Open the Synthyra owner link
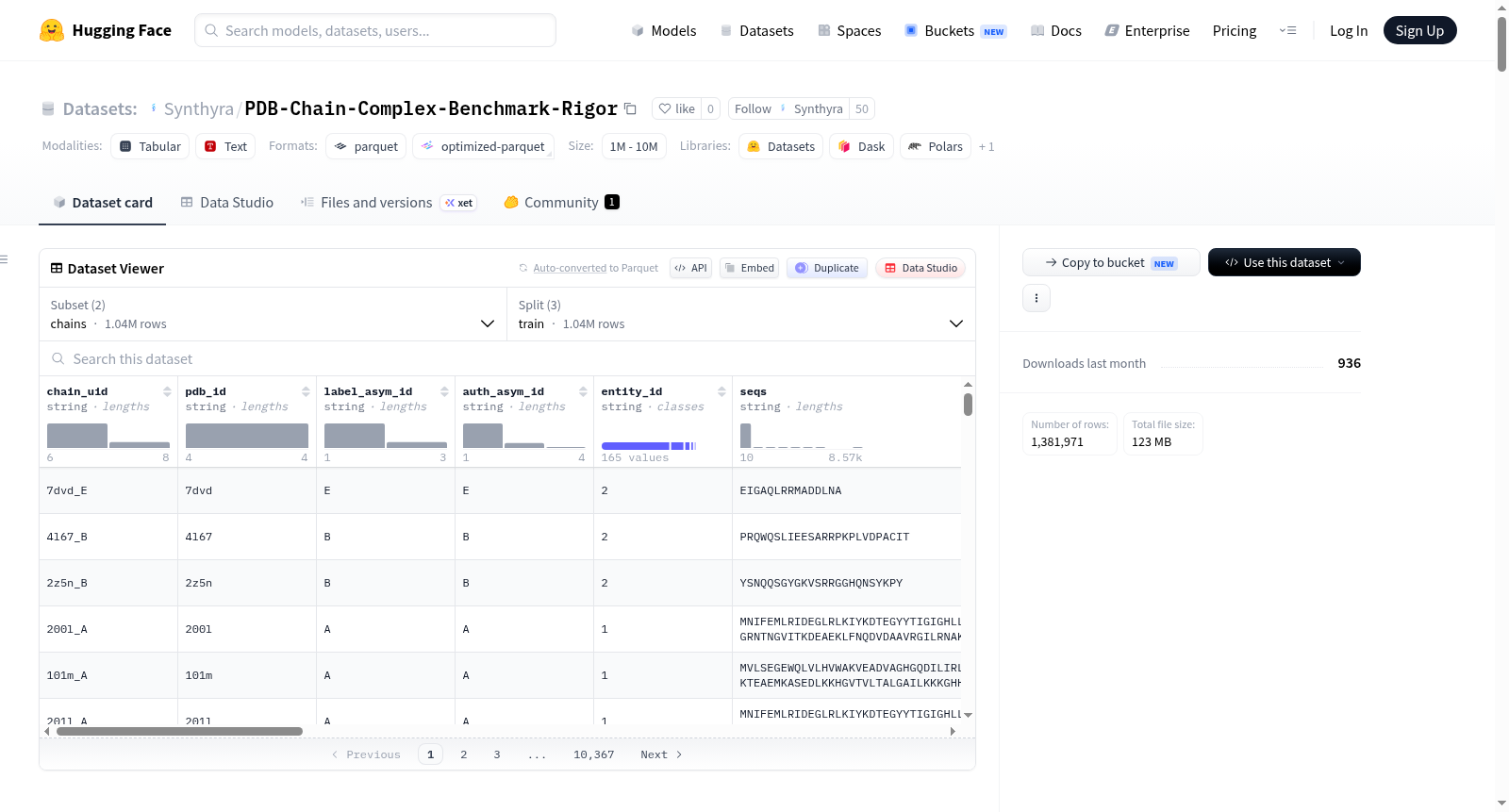 pos(198,109)
